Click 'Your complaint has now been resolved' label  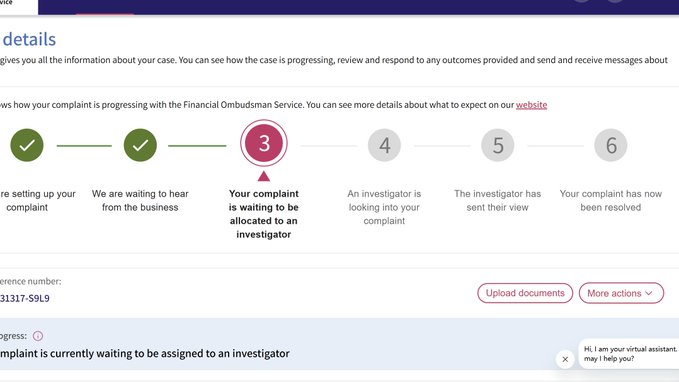[611, 201]
